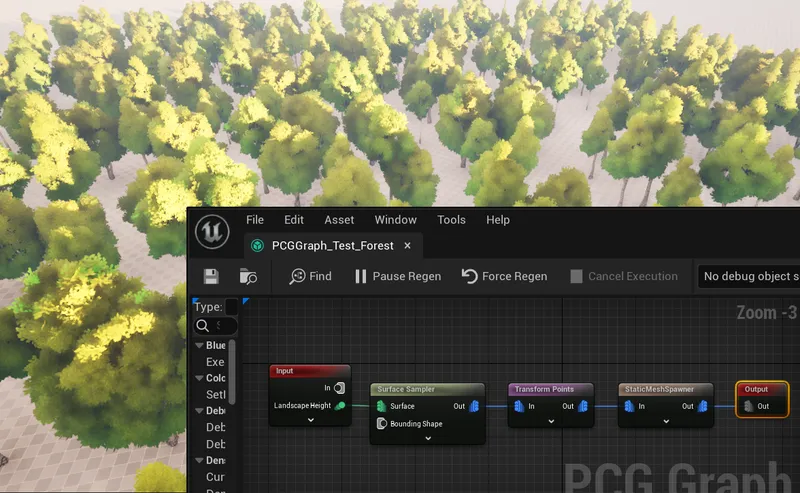The image size is (800, 493).
Task: Click the PCG graph tab icon
Action: (258, 245)
